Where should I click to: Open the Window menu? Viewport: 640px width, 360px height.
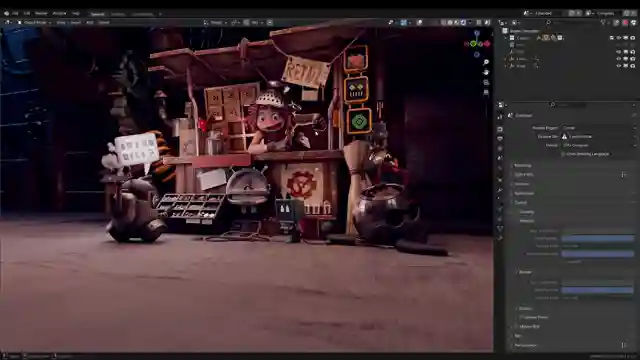pyautogui.click(x=59, y=13)
